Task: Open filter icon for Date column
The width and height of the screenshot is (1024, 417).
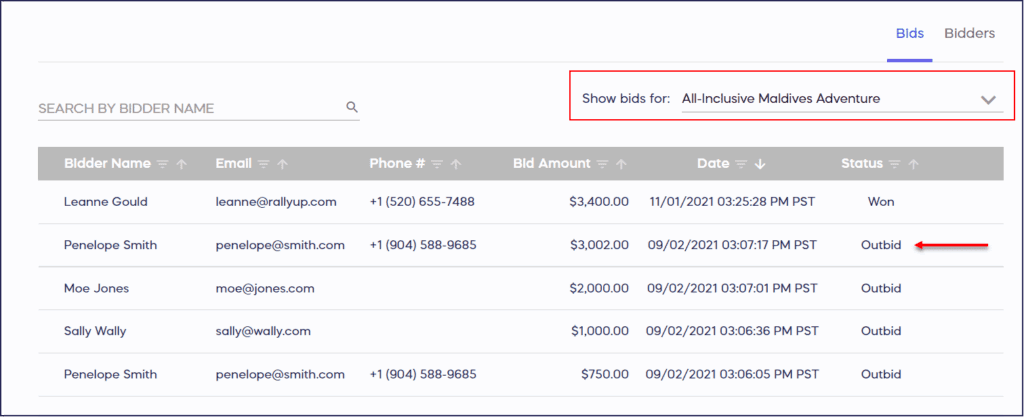Action: point(740,164)
